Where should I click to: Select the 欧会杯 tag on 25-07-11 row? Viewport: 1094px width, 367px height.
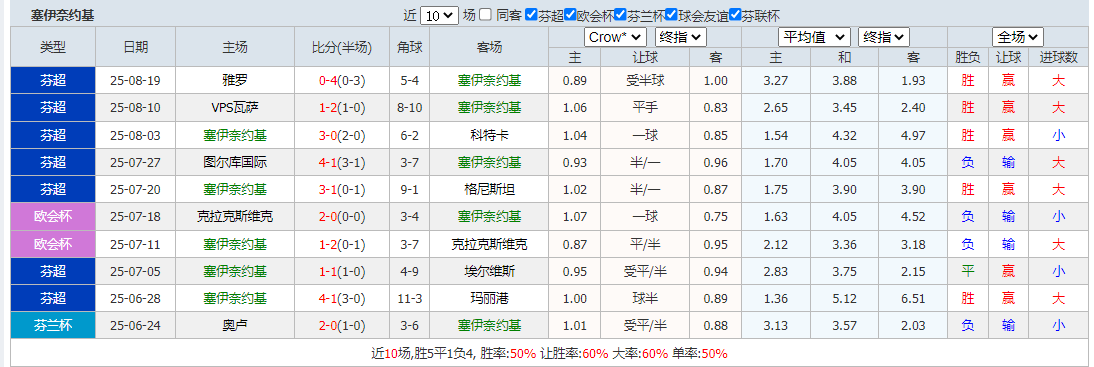point(53,244)
